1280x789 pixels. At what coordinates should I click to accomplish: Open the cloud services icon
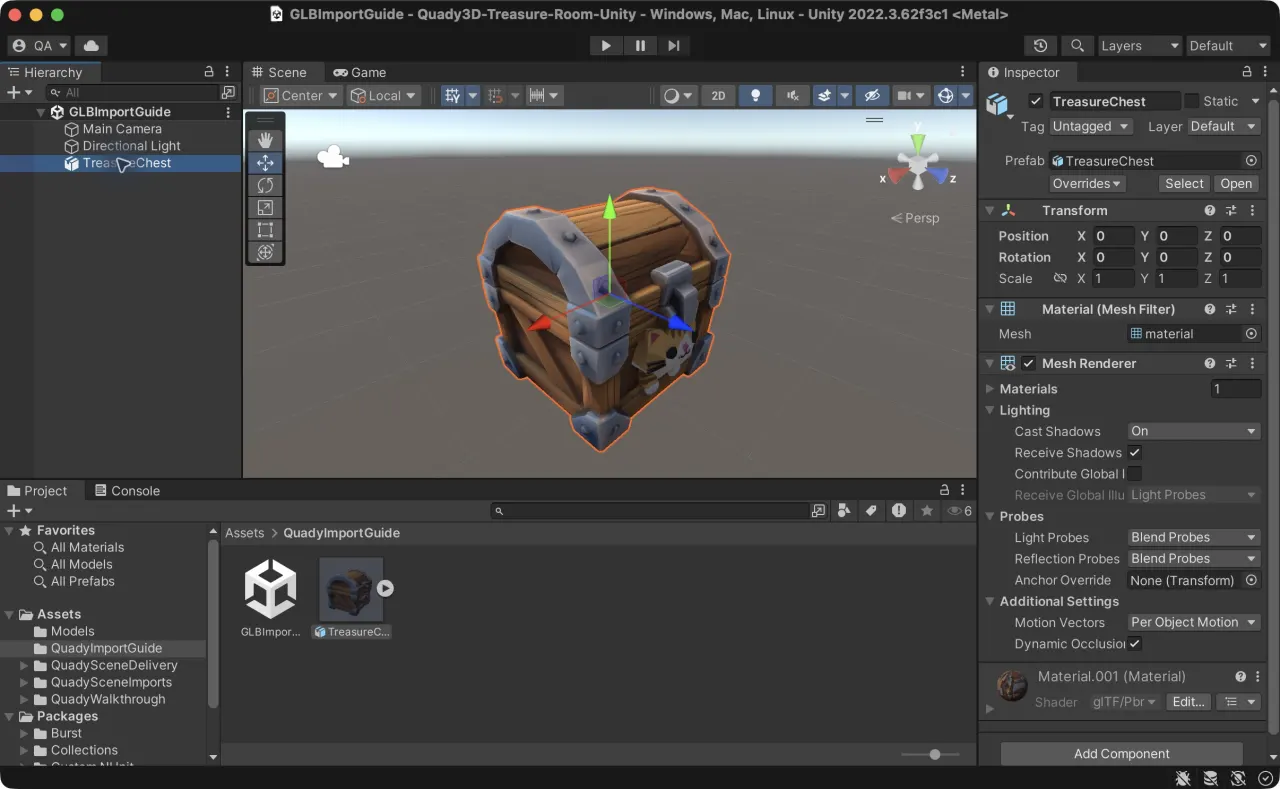(x=91, y=46)
